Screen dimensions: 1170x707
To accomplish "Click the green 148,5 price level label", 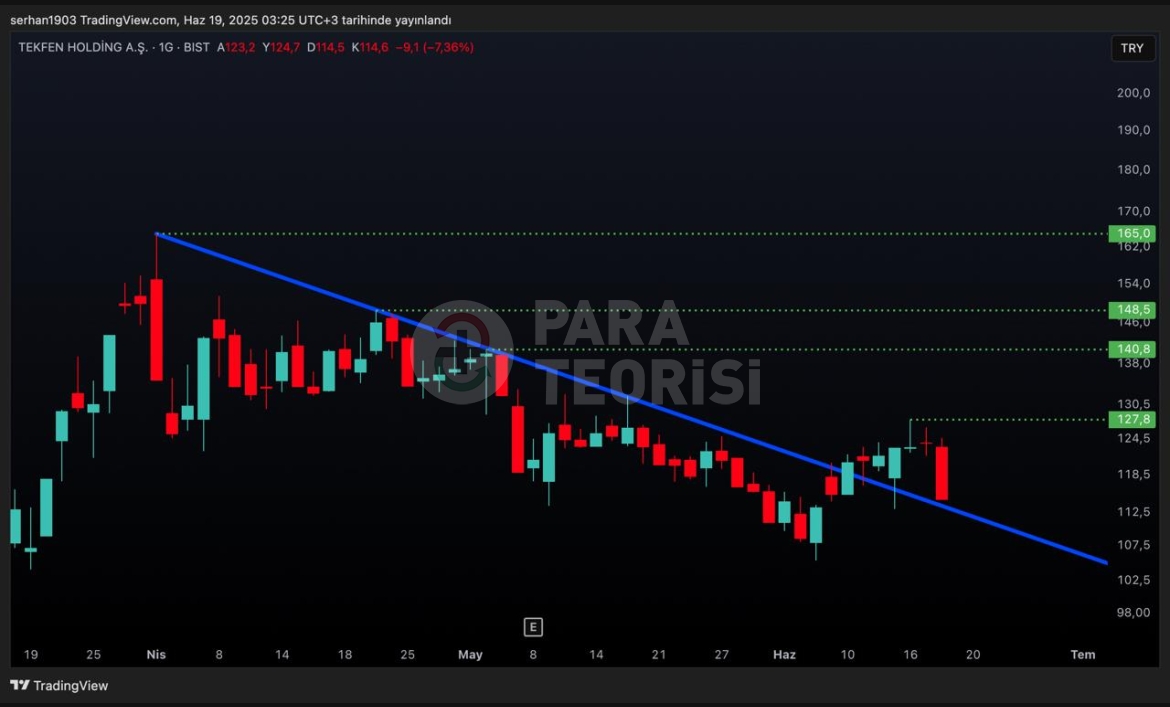I will pos(1132,309).
